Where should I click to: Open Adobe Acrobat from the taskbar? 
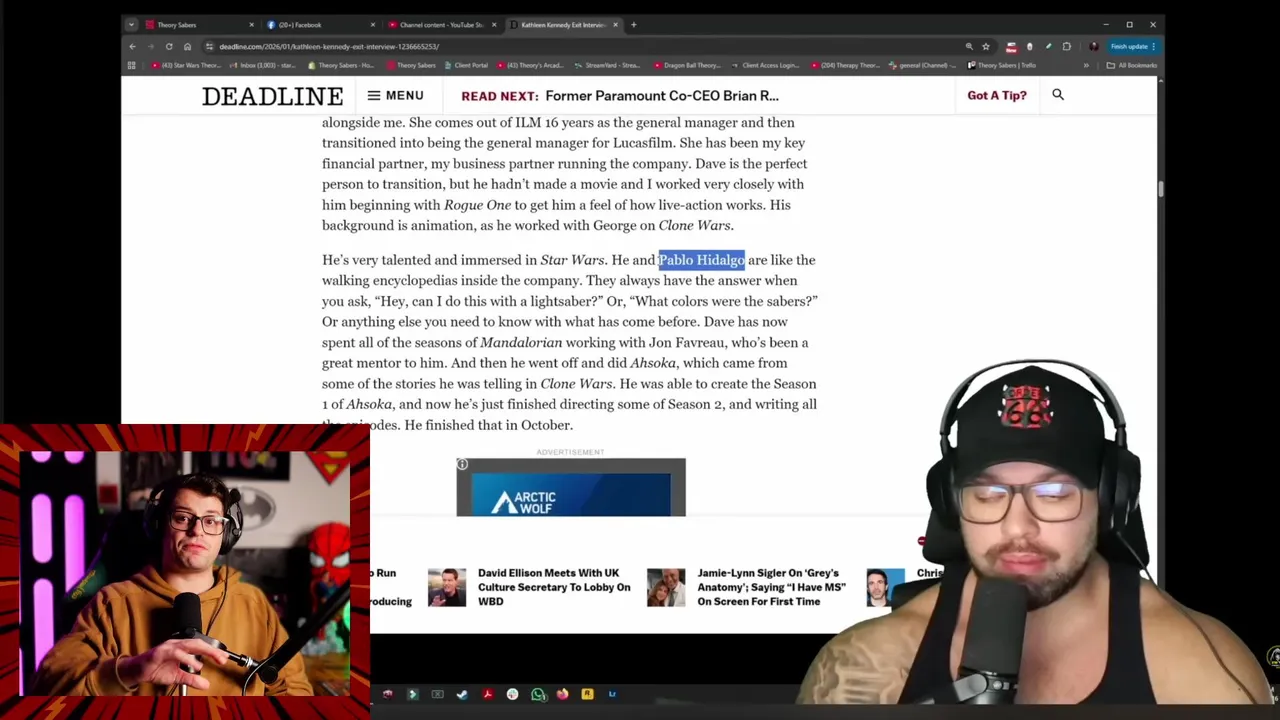click(x=488, y=694)
